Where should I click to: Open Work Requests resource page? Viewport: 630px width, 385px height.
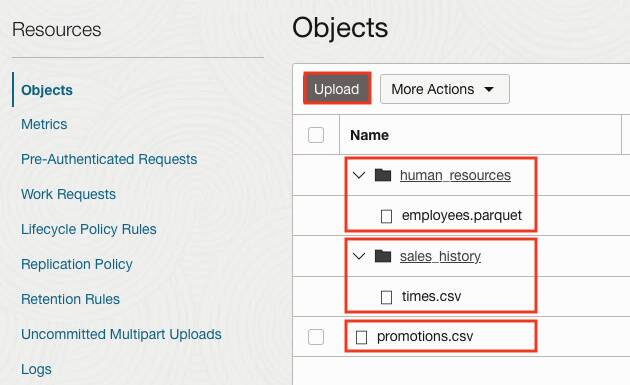[68, 194]
